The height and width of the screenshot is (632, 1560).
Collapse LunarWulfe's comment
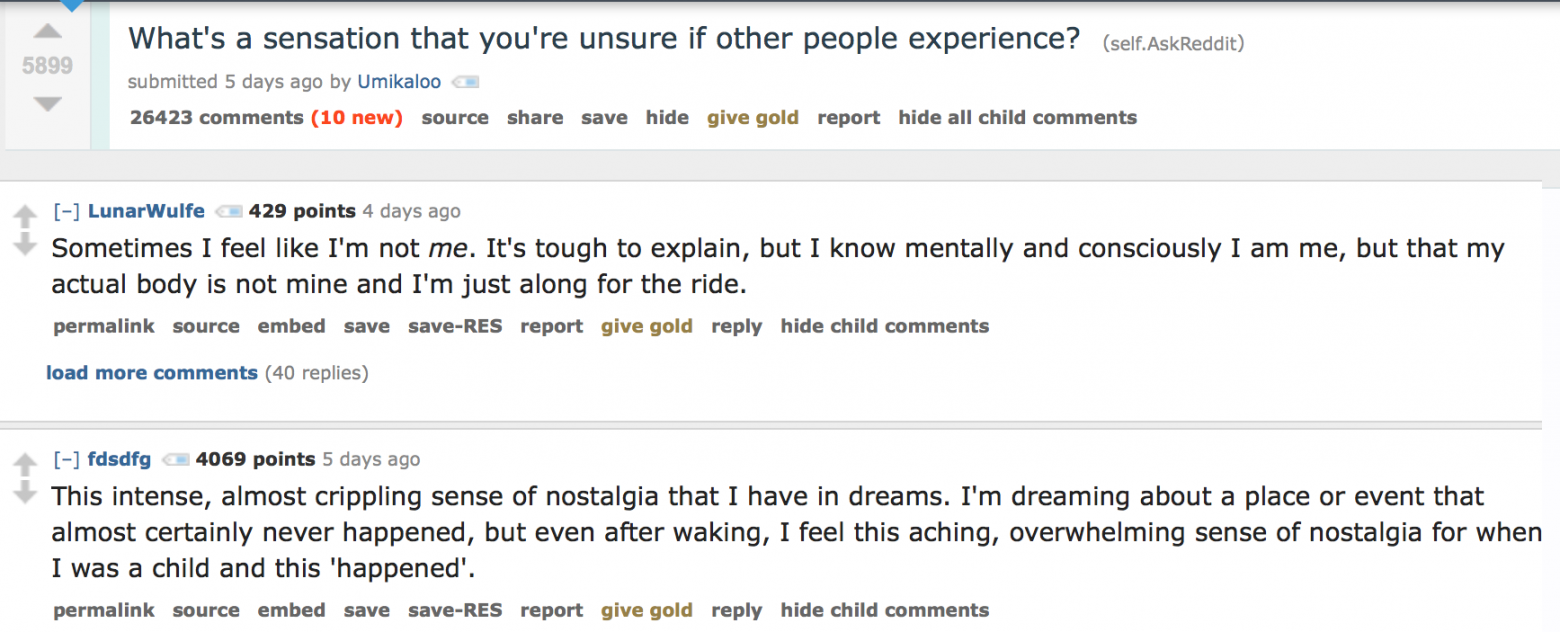[x=67, y=210]
